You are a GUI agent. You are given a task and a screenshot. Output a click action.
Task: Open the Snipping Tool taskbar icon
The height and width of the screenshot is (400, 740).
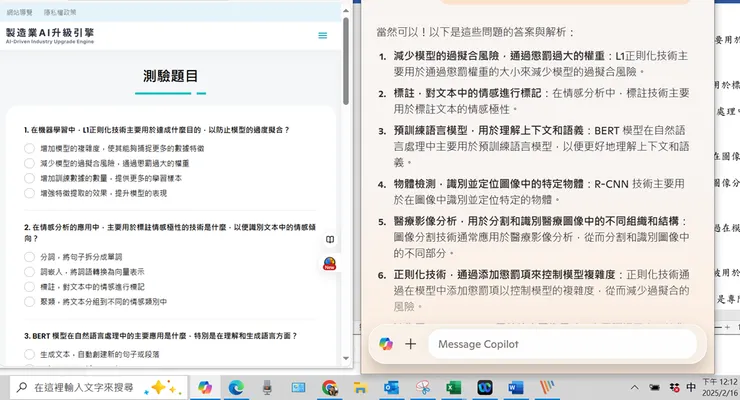(422, 388)
